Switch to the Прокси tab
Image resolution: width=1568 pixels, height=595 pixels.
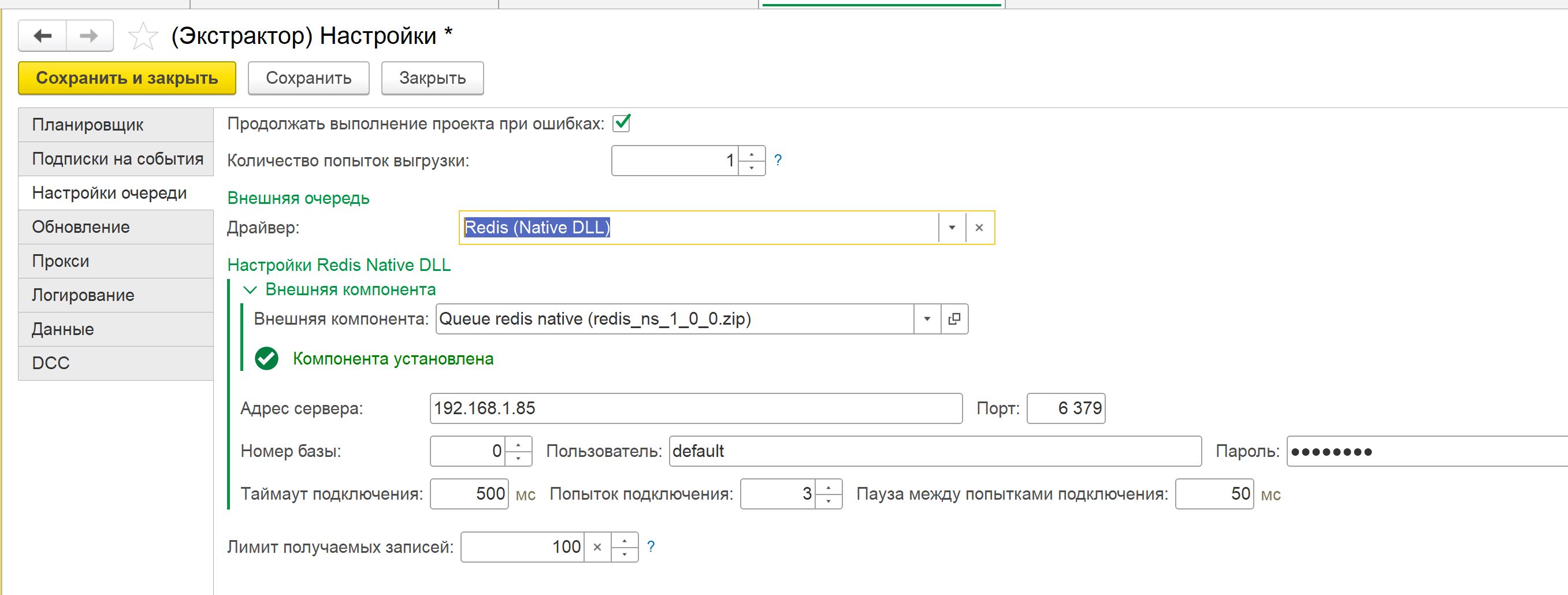coord(116,261)
